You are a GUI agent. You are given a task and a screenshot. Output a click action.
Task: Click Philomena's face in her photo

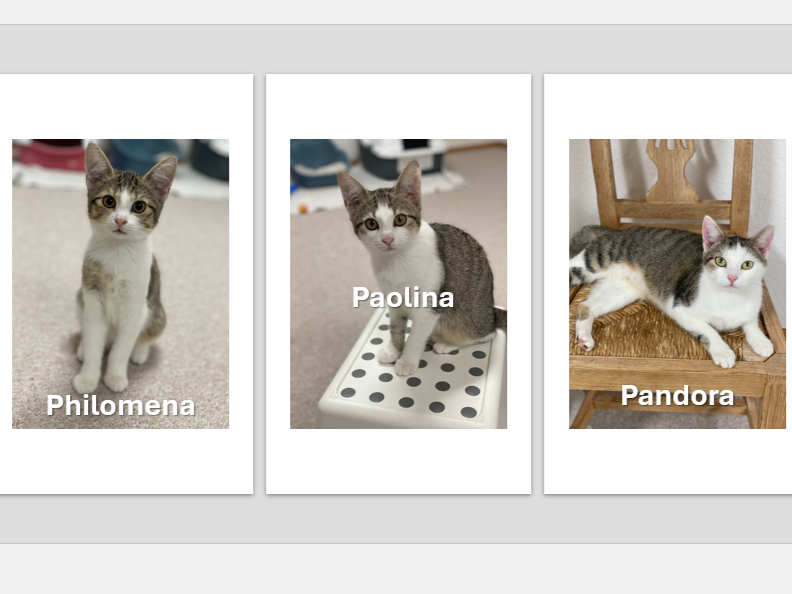pos(123,207)
